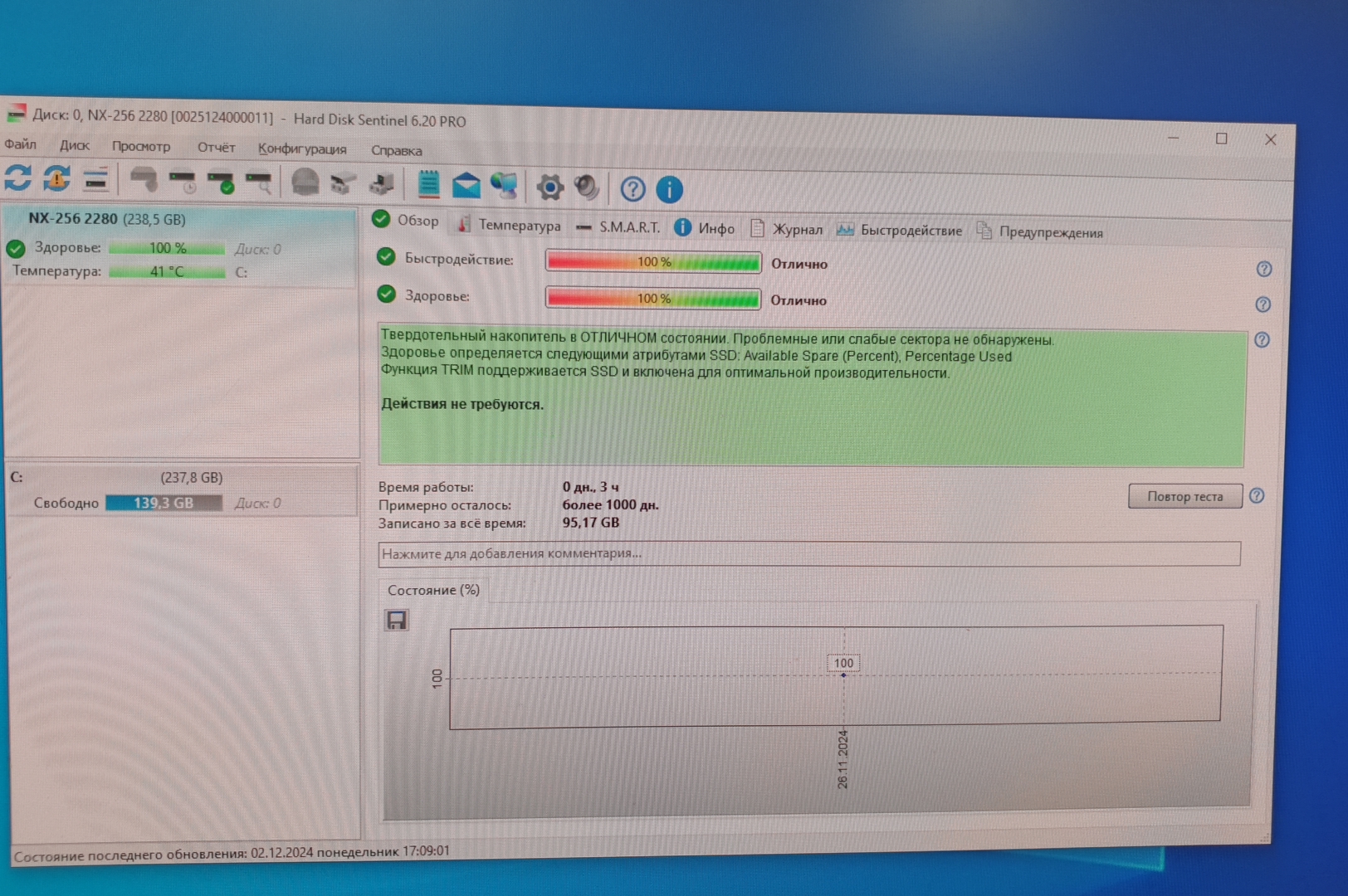This screenshot has width=1348, height=896.
Task: Click the Повтор теста button
Action: coord(1184,496)
